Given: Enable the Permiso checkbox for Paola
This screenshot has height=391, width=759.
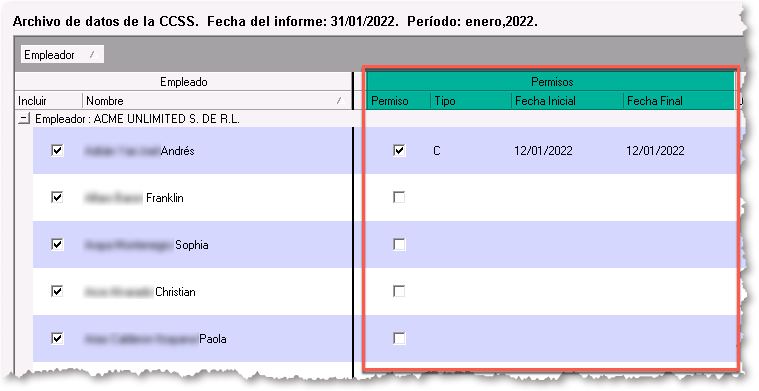Looking at the screenshot, I should click(399, 338).
